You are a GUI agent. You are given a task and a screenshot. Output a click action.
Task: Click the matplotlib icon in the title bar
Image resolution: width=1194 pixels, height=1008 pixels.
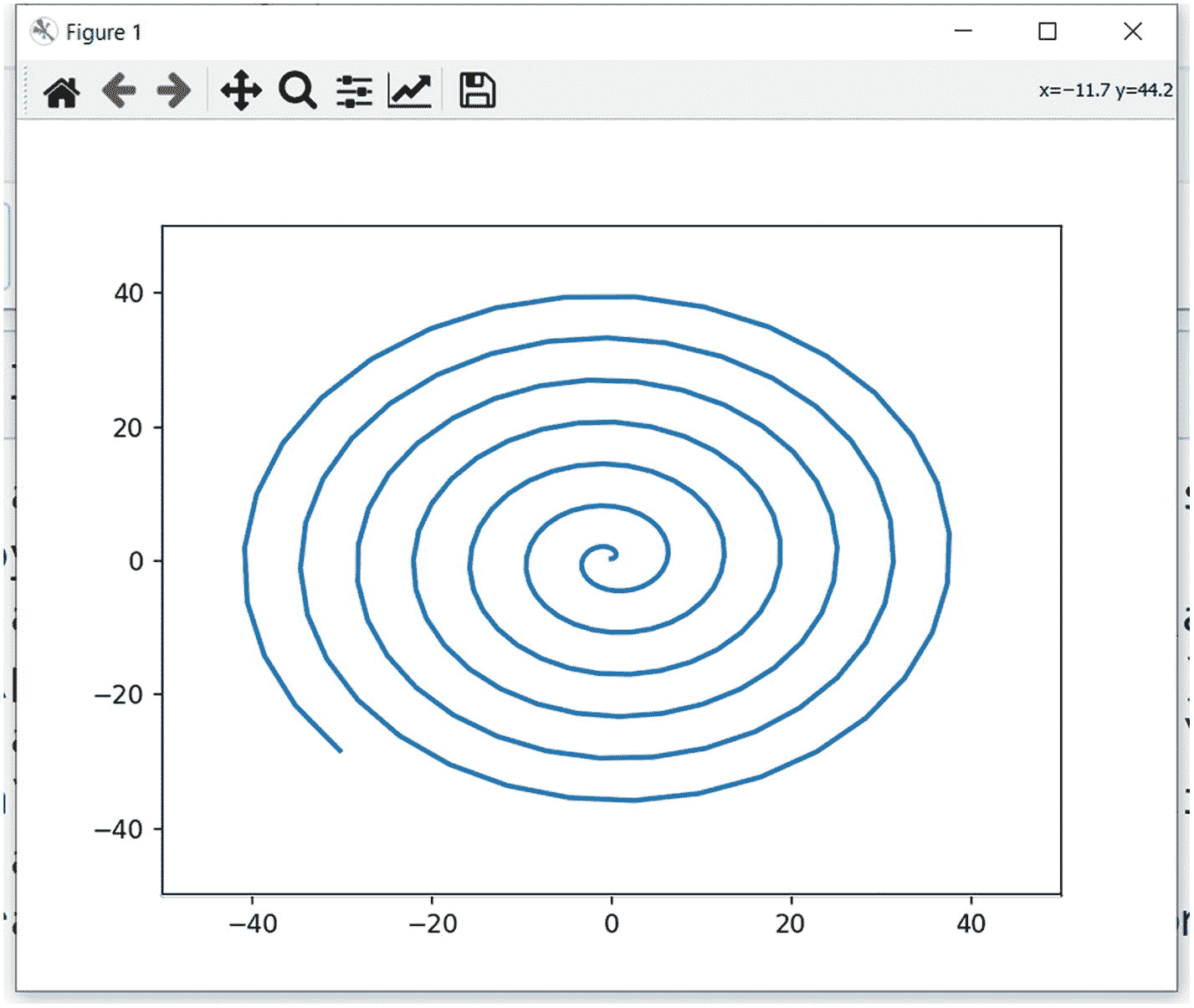pyautogui.click(x=43, y=32)
